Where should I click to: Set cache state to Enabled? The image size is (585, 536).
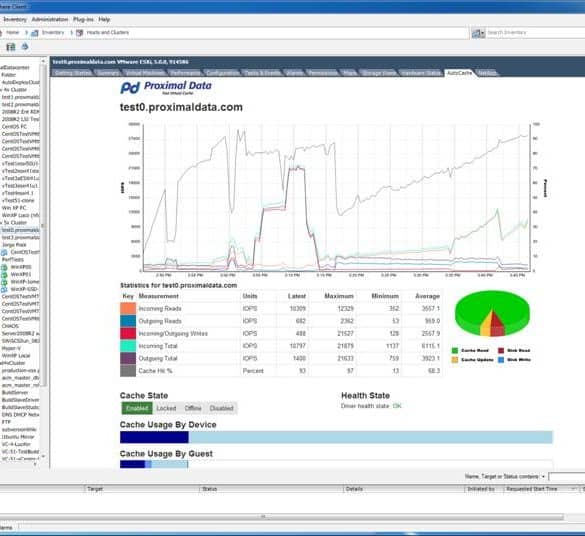coord(137,408)
